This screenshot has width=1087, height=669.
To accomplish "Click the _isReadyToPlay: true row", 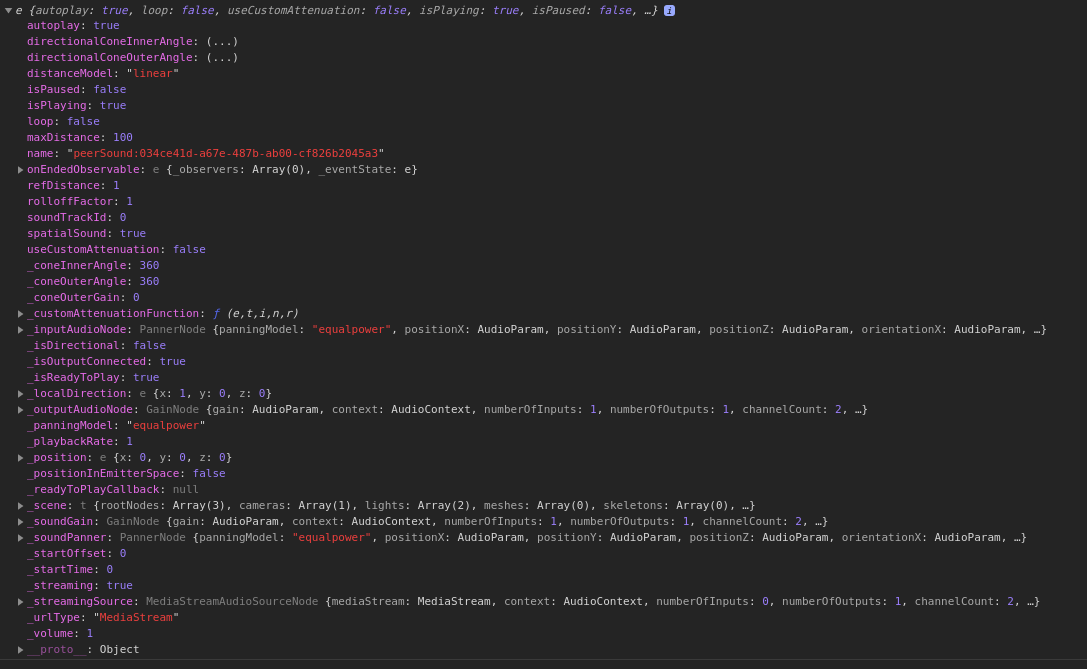I will click(x=93, y=377).
